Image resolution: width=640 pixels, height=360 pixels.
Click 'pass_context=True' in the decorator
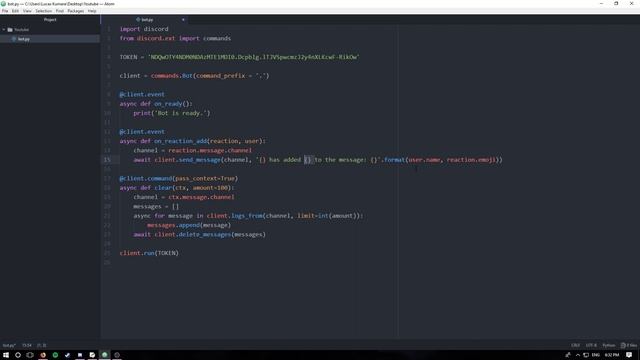pyautogui.click(x=206, y=179)
